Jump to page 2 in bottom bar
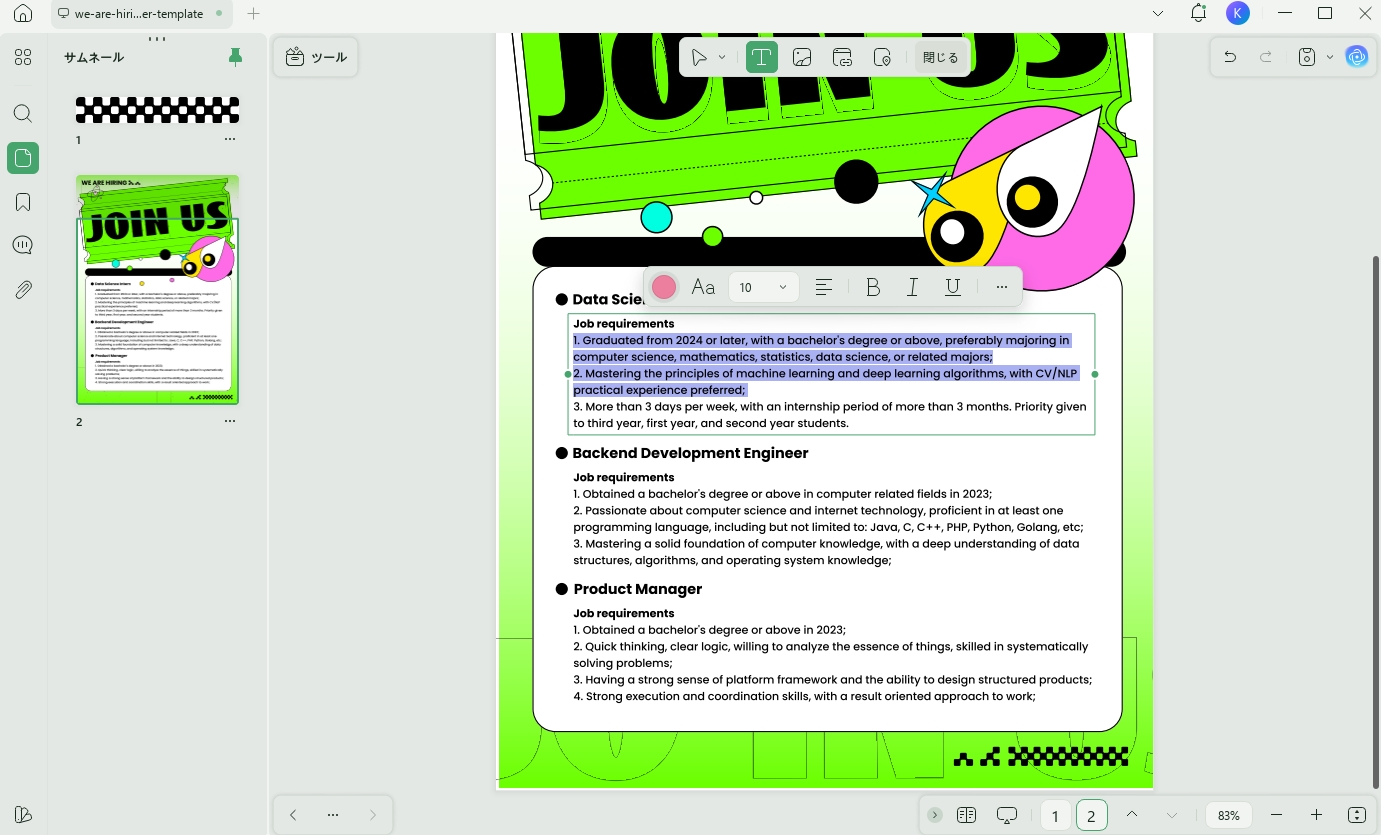This screenshot has height=835, width=1381. (1091, 816)
